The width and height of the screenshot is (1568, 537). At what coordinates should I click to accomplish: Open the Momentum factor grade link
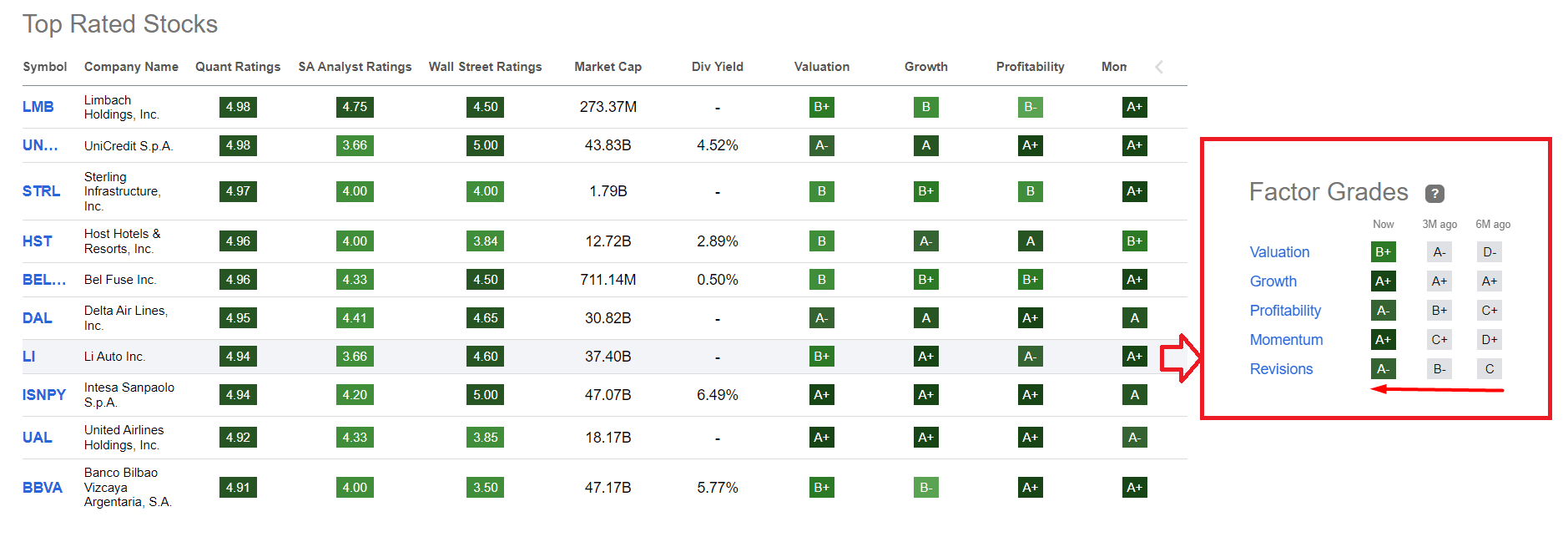1286,340
